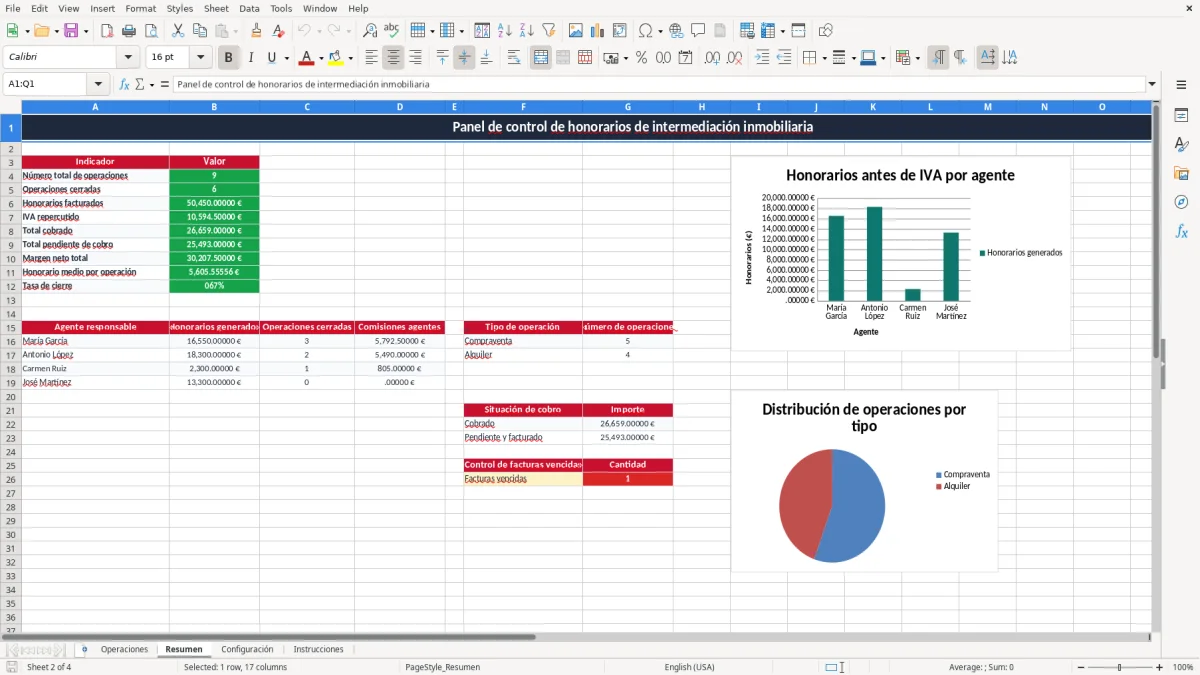
Task: Apply percent number format
Action: click(x=641, y=58)
